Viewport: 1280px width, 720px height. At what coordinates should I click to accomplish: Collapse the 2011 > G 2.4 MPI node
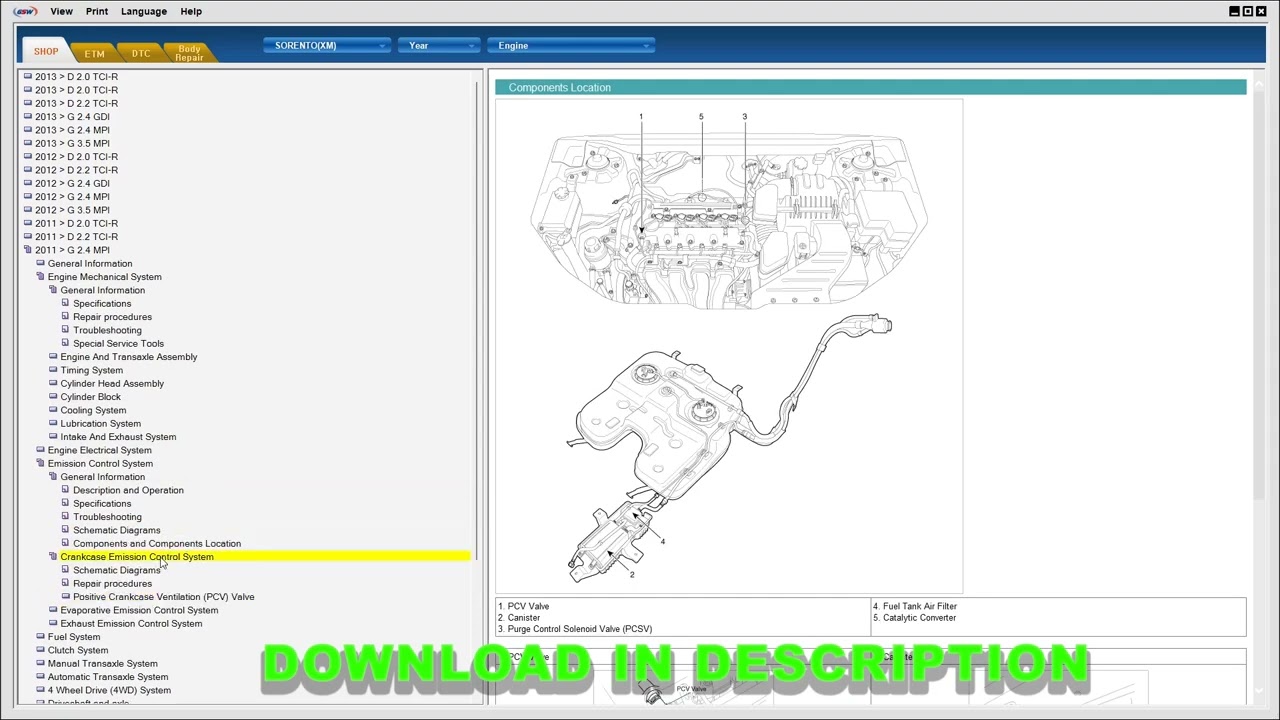[28, 250]
